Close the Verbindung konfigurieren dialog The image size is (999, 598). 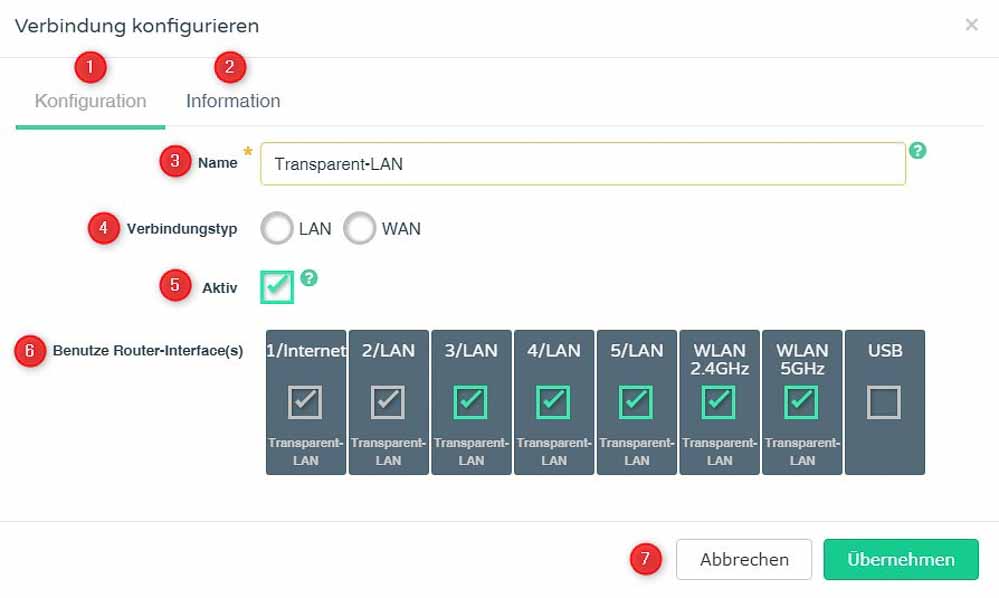(x=972, y=25)
